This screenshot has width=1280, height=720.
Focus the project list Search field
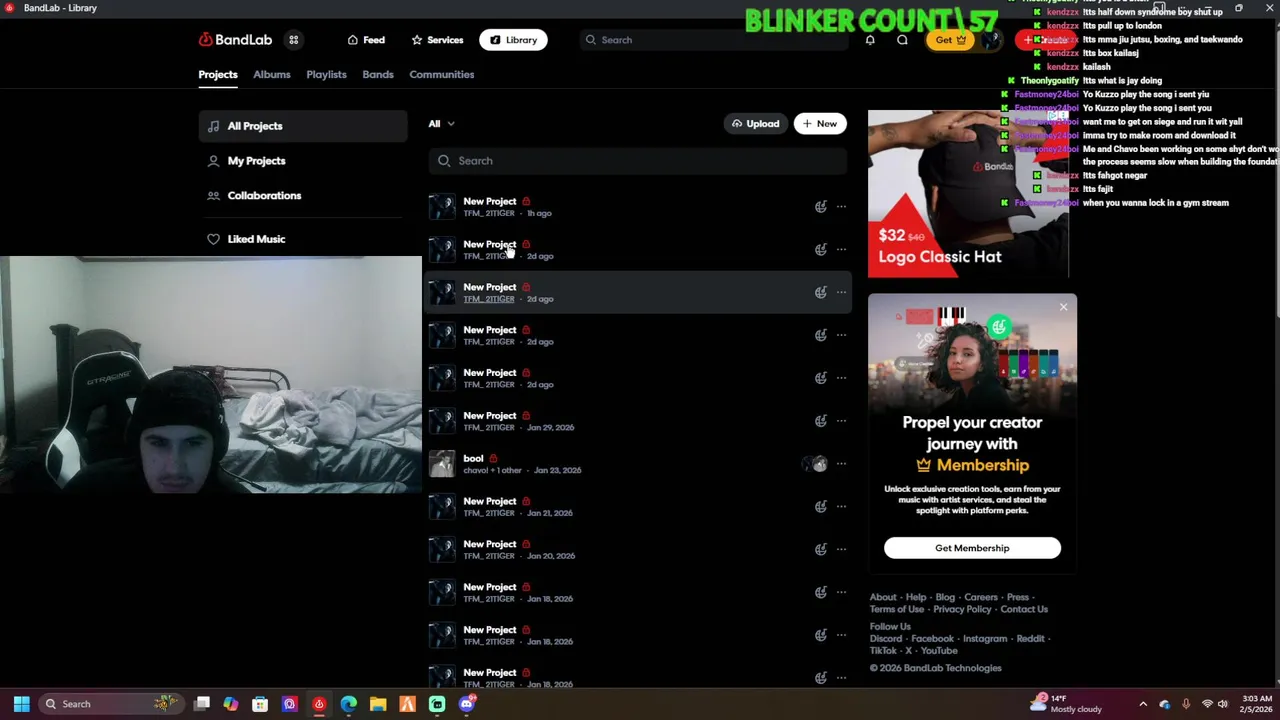pos(640,161)
